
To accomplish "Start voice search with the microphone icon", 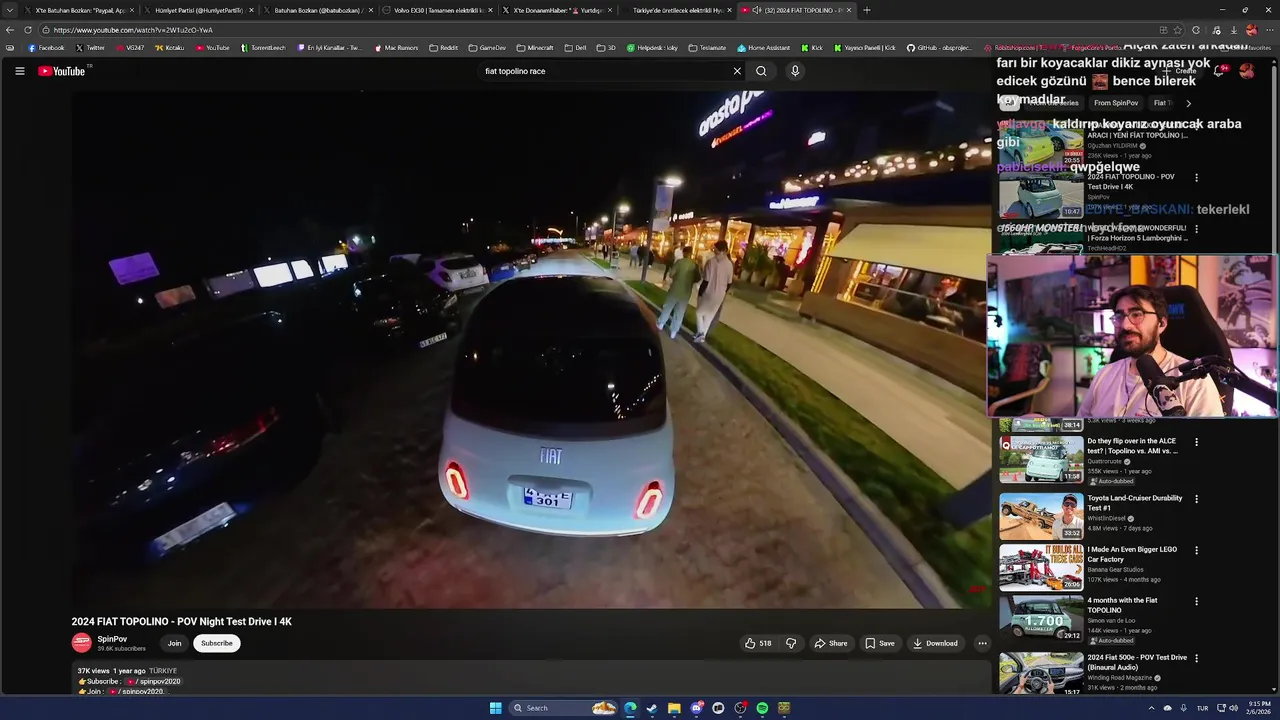I will pyautogui.click(x=795, y=71).
